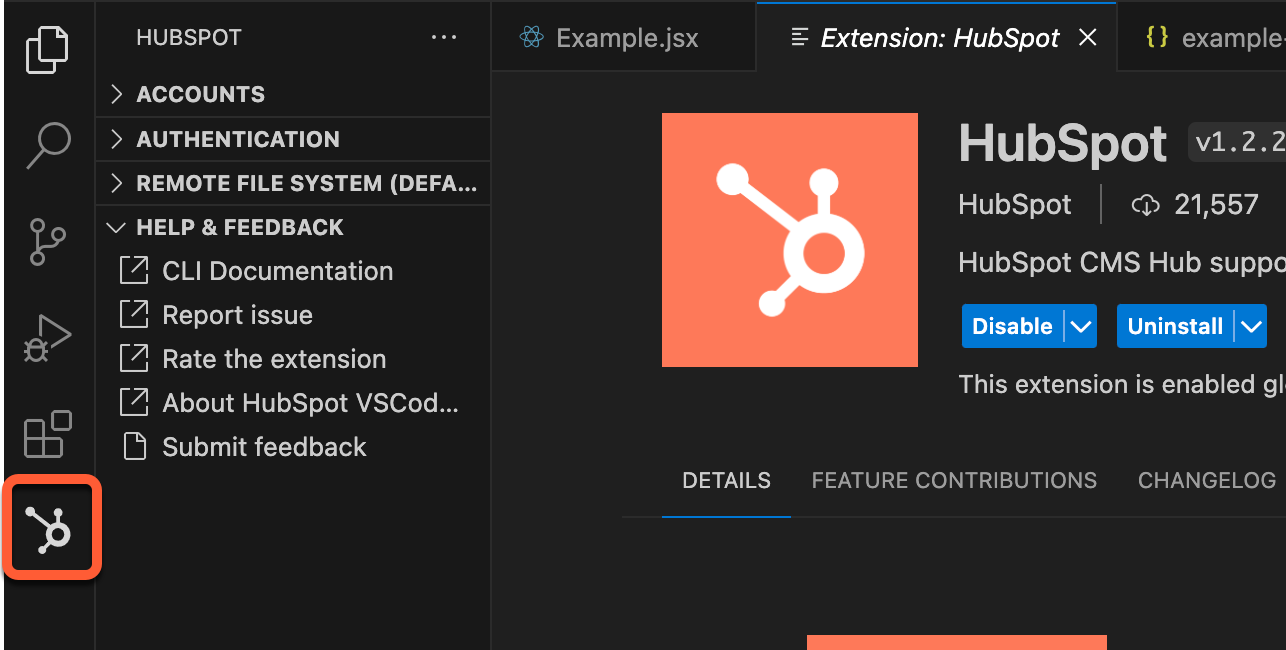Click the HubSpot extension title heading

click(x=1063, y=144)
